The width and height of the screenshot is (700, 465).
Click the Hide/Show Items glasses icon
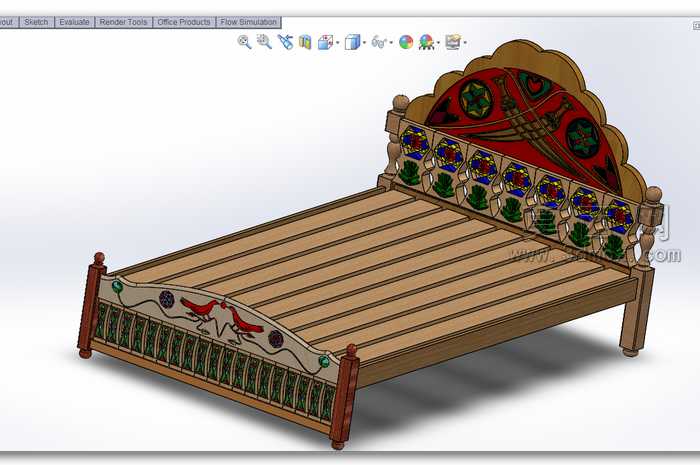coord(379,42)
